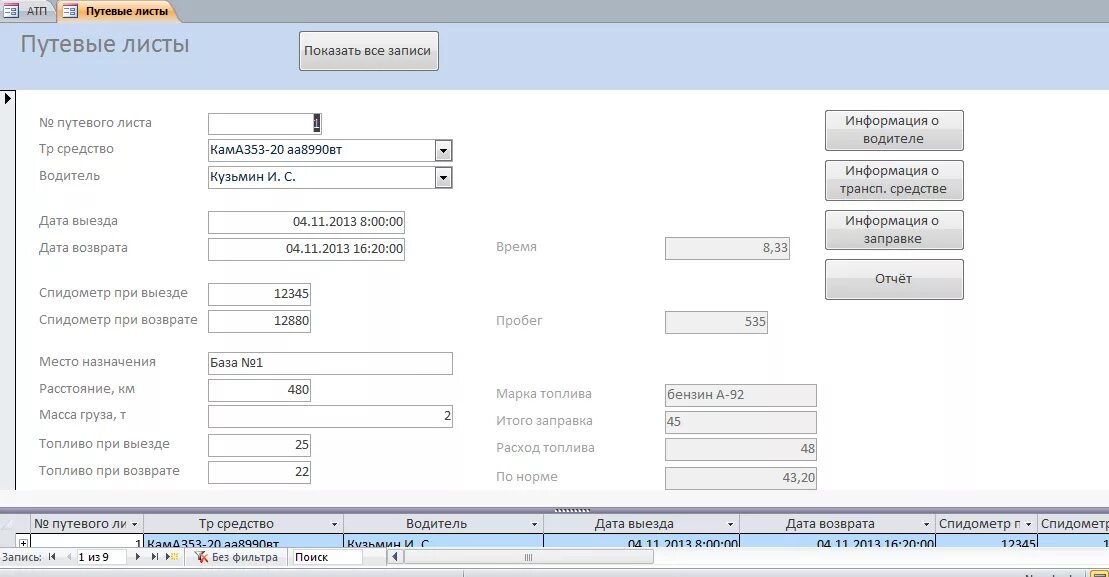This screenshot has width=1109, height=577.
Task: Click Расстояние, км field 480
Action: pyautogui.click(x=260, y=390)
